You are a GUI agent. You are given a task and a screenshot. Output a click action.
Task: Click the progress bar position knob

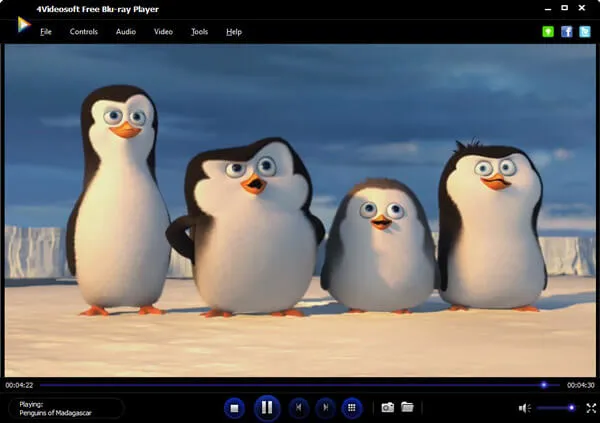(544, 385)
